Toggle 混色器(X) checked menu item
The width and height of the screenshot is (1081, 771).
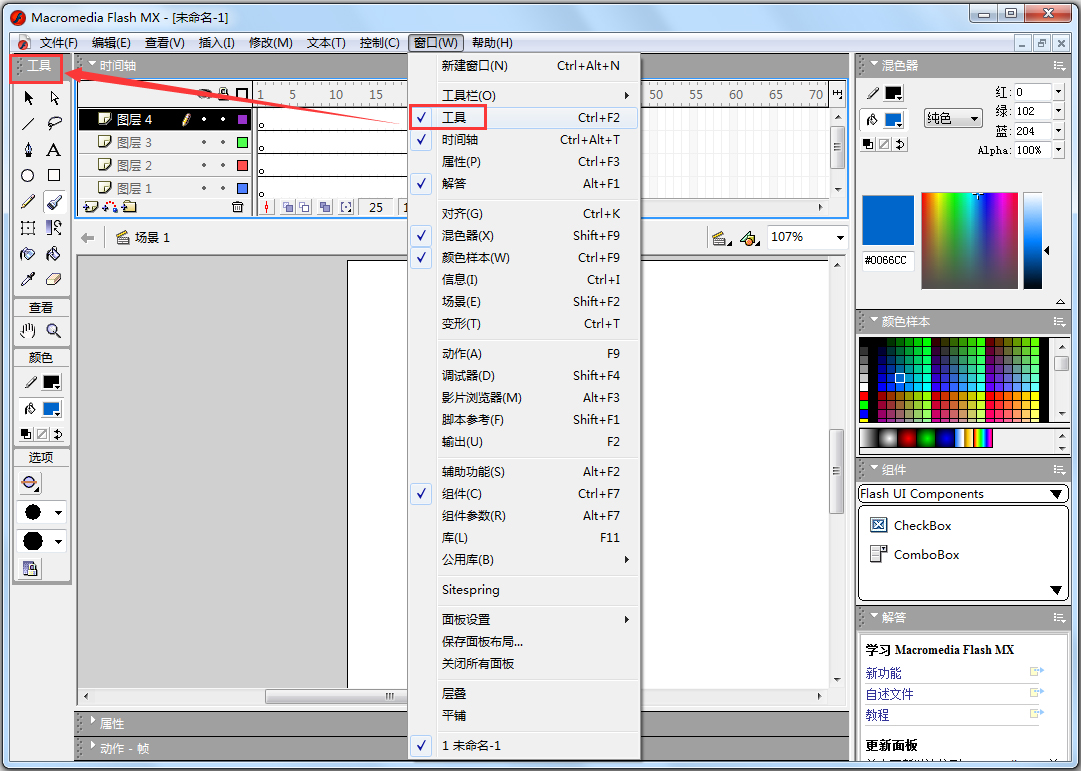pyautogui.click(x=467, y=236)
